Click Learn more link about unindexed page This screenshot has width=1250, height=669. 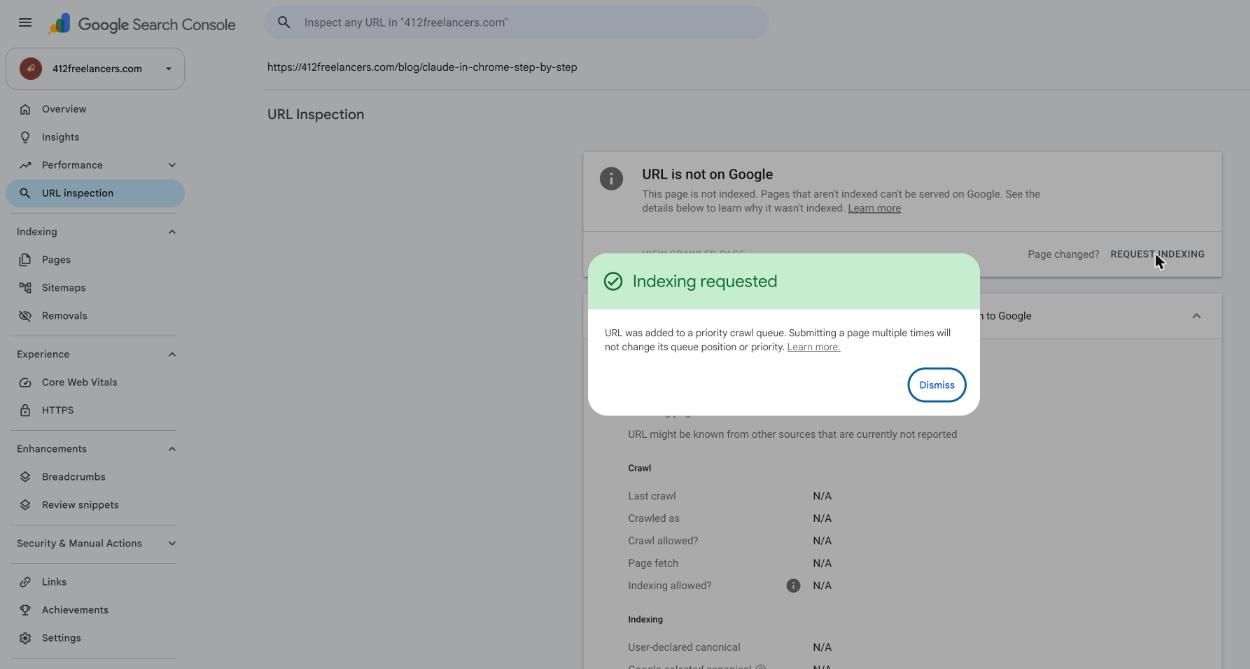tap(874, 208)
